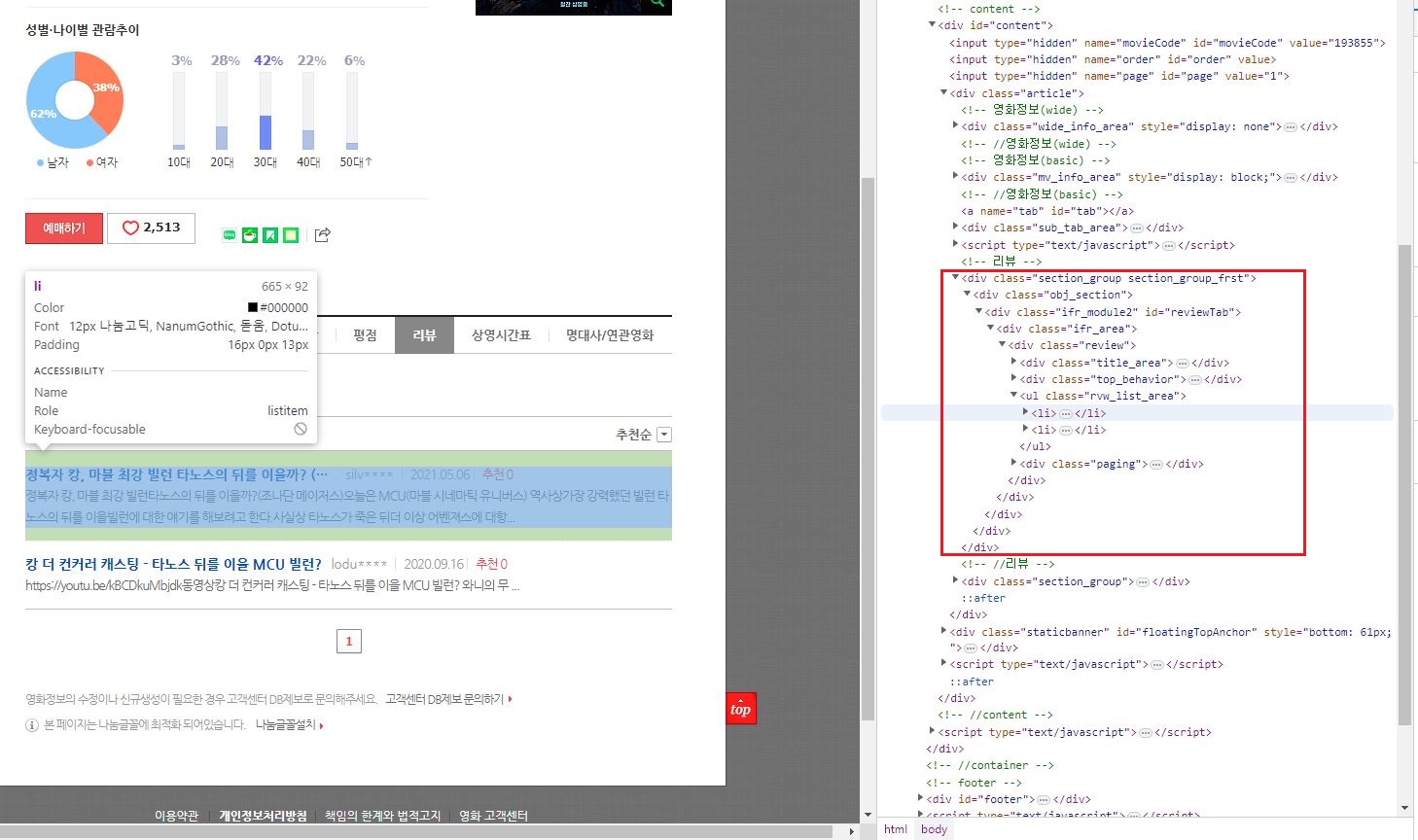Click the red arrow after 나눔글꼴설치
This screenshot has width=1418, height=840.
tap(322, 725)
